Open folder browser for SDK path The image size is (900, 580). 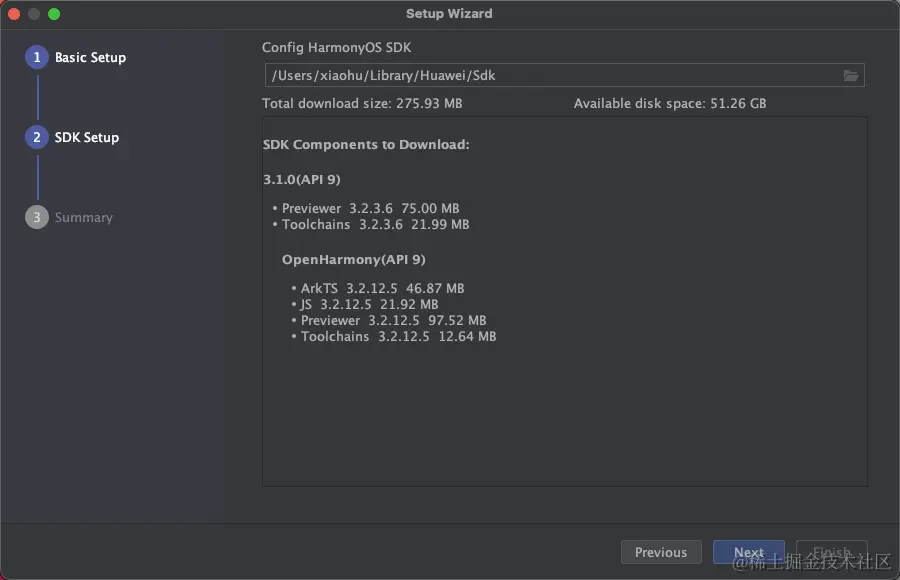coord(851,75)
